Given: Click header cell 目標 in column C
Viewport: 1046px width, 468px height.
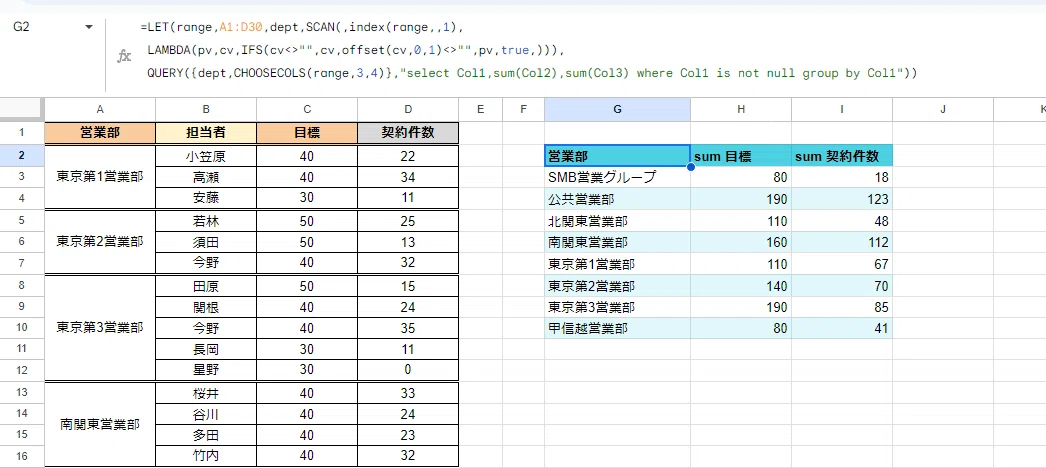Looking at the screenshot, I should (307, 133).
